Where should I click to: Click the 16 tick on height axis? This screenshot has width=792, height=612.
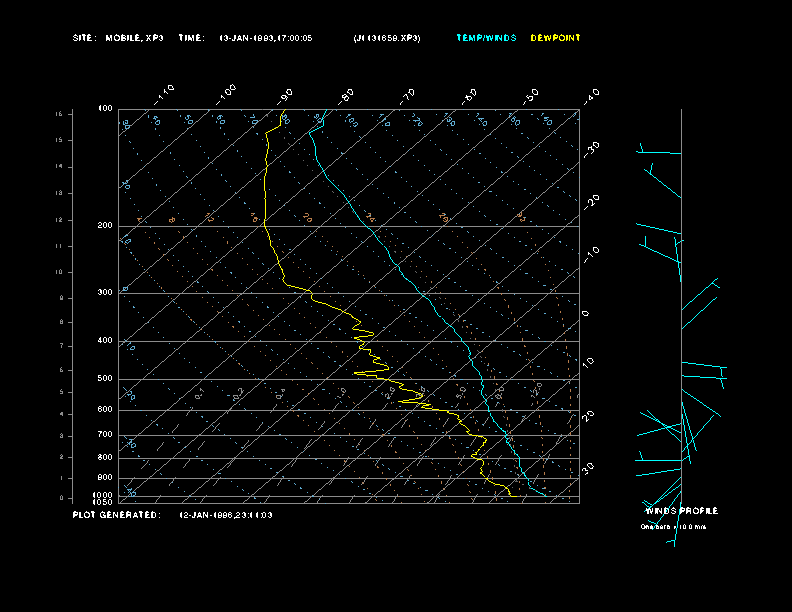[60, 114]
